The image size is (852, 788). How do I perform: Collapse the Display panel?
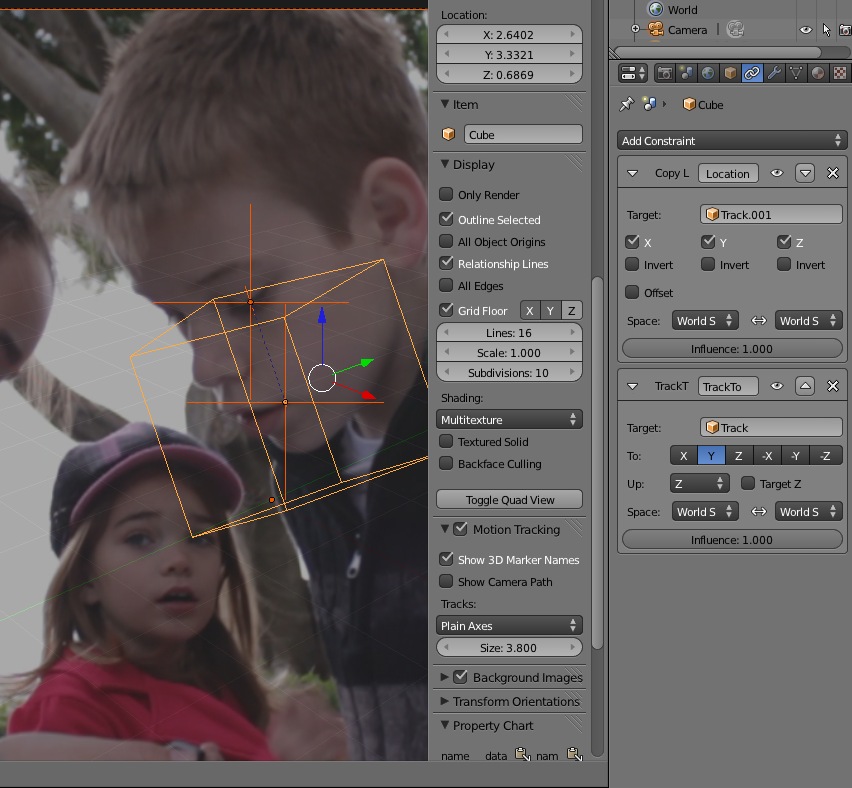445,164
